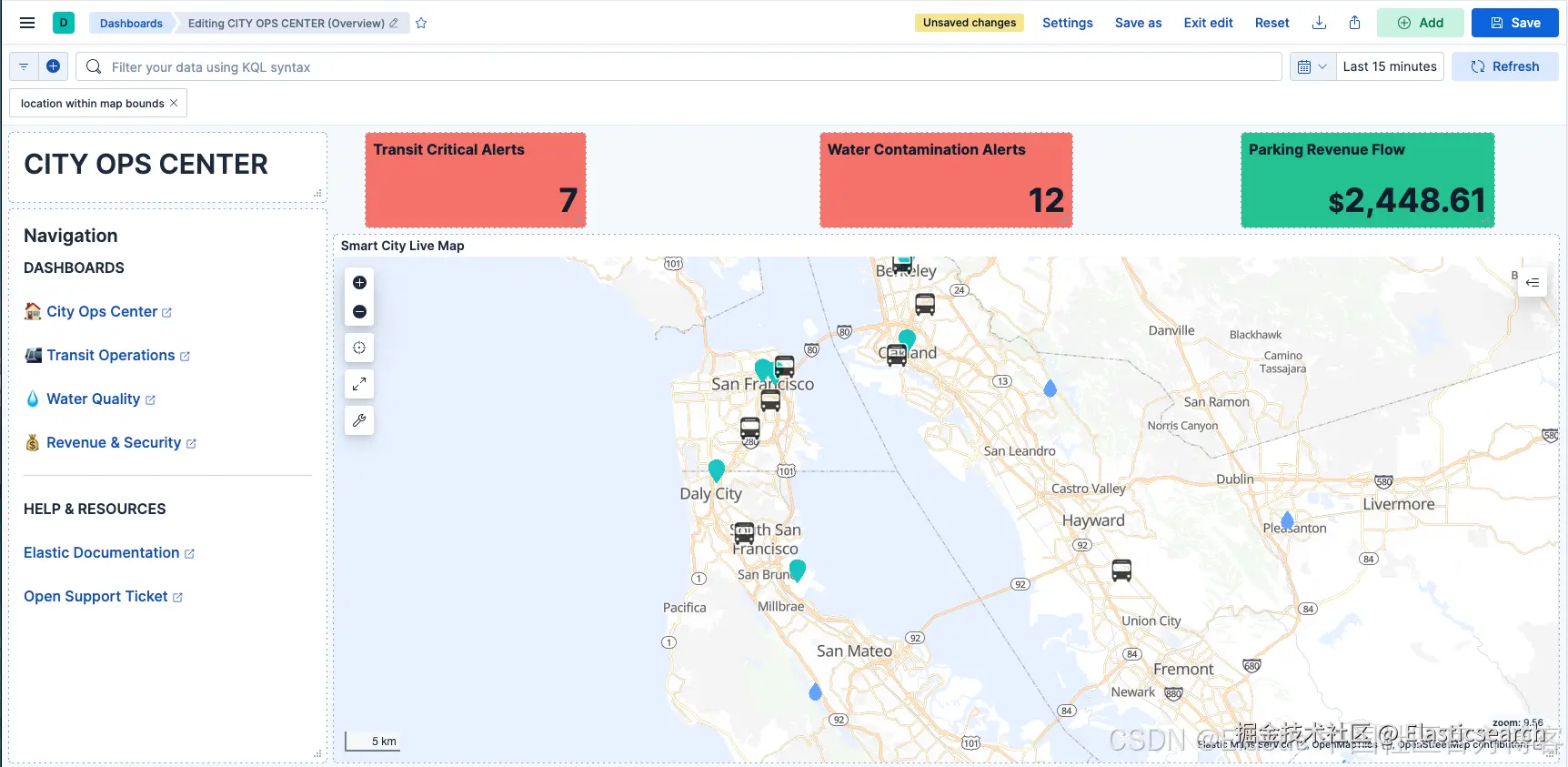Click the Save button
Image resolution: width=1568 pixels, height=767 pixels.
coord(1515,23)
